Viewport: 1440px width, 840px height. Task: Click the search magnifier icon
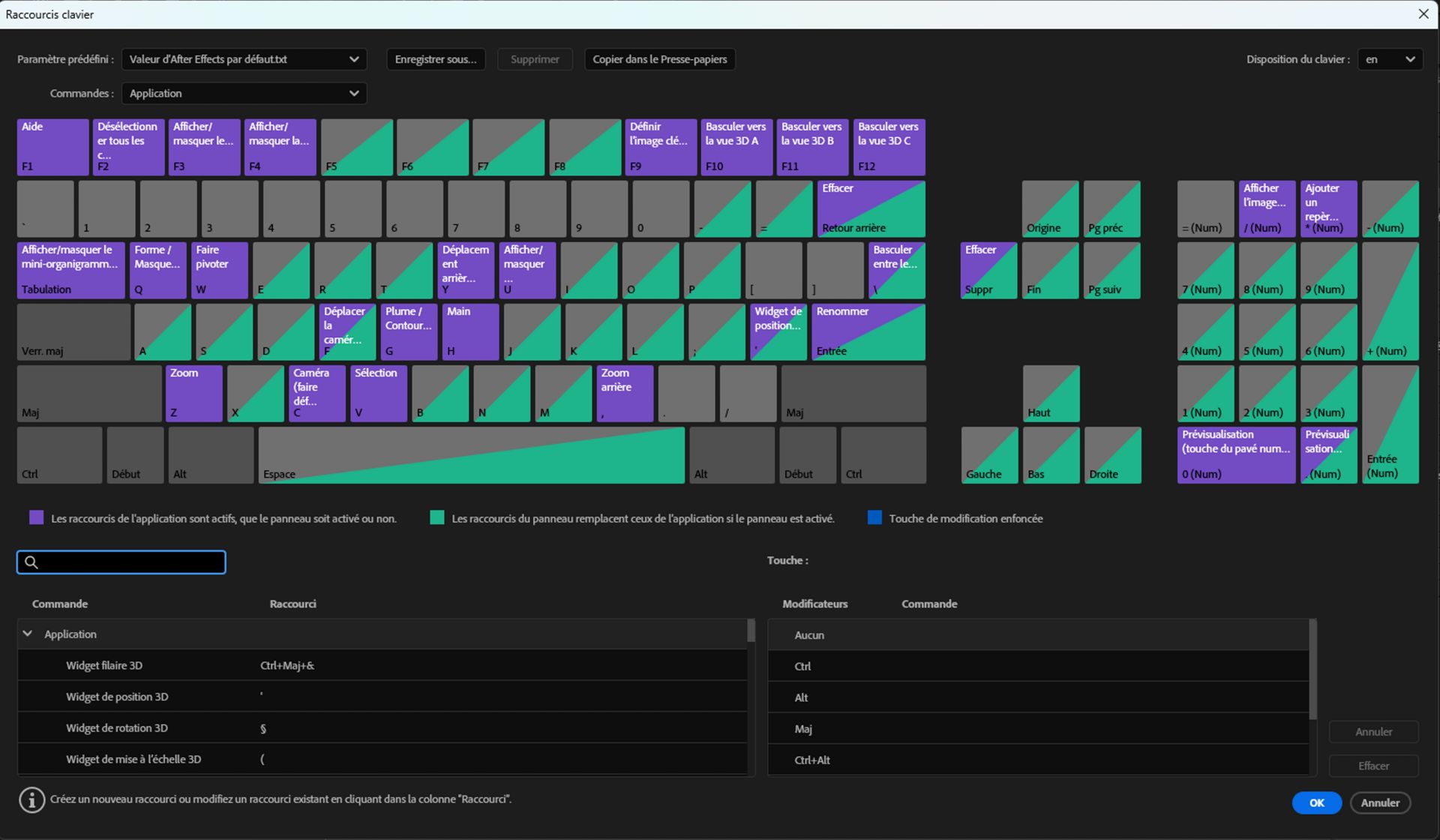(31, 562)
